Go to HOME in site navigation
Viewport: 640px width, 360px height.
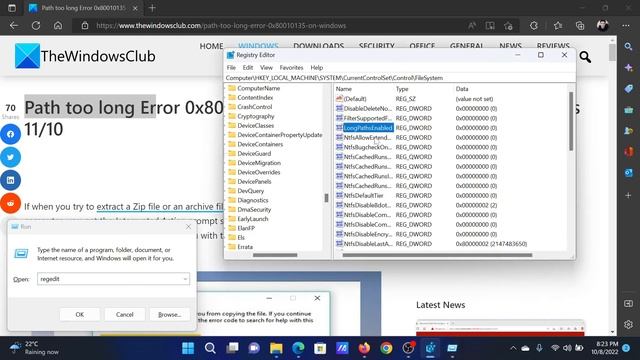click(x=211, y=46)
